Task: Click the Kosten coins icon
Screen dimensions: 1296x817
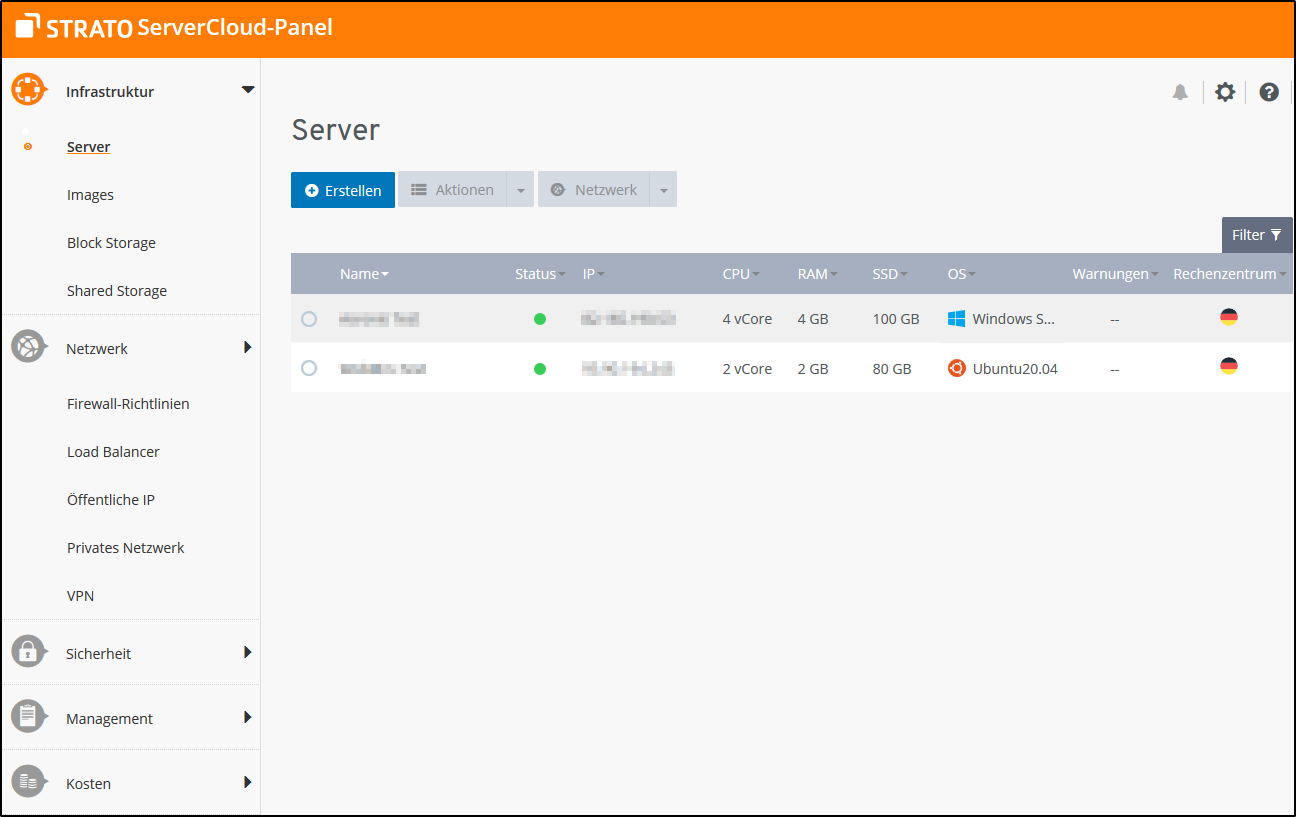Action: click(x=28, y=782)
